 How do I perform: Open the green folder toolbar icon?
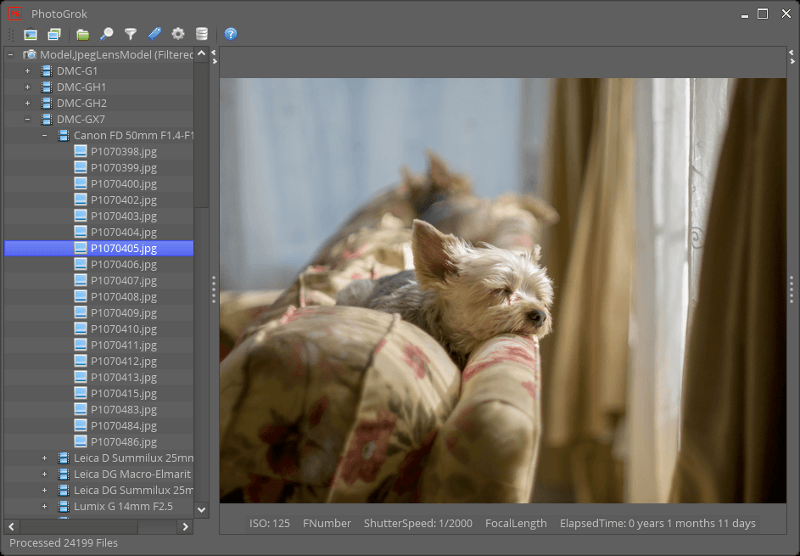pyautogui.click(x=83, y=34)
